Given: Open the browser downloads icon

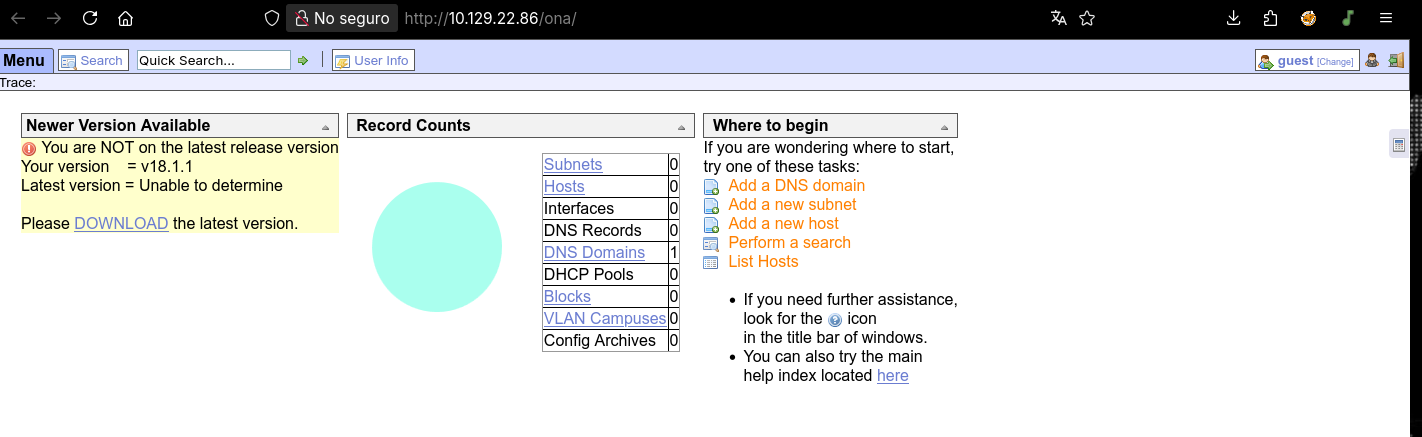Looking at the screenshot, I should (1233, 18).
